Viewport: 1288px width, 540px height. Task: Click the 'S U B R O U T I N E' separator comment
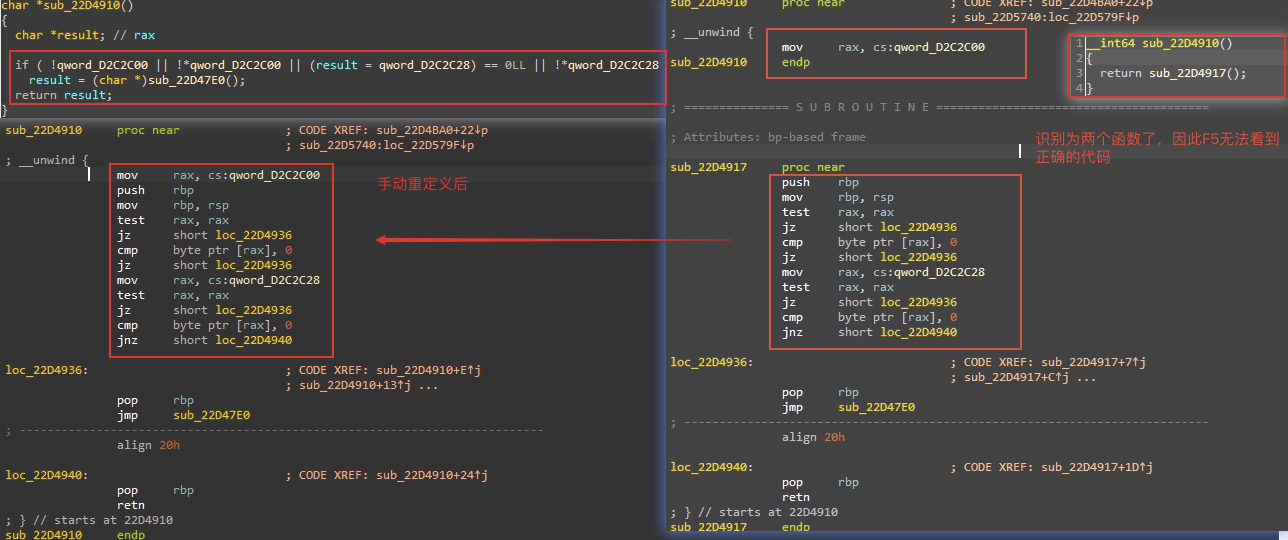(864, 107)
